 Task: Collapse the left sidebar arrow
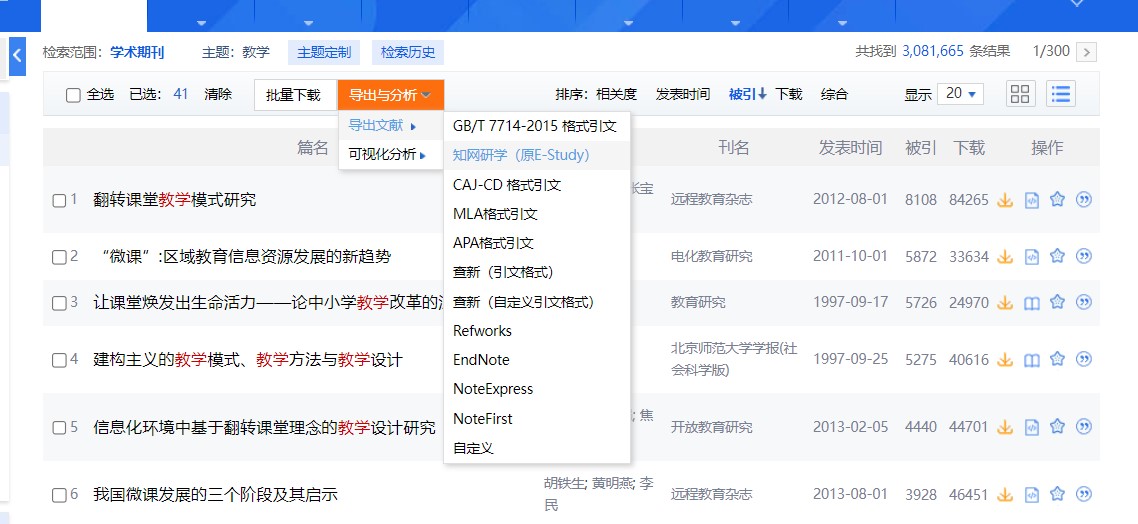17,56
